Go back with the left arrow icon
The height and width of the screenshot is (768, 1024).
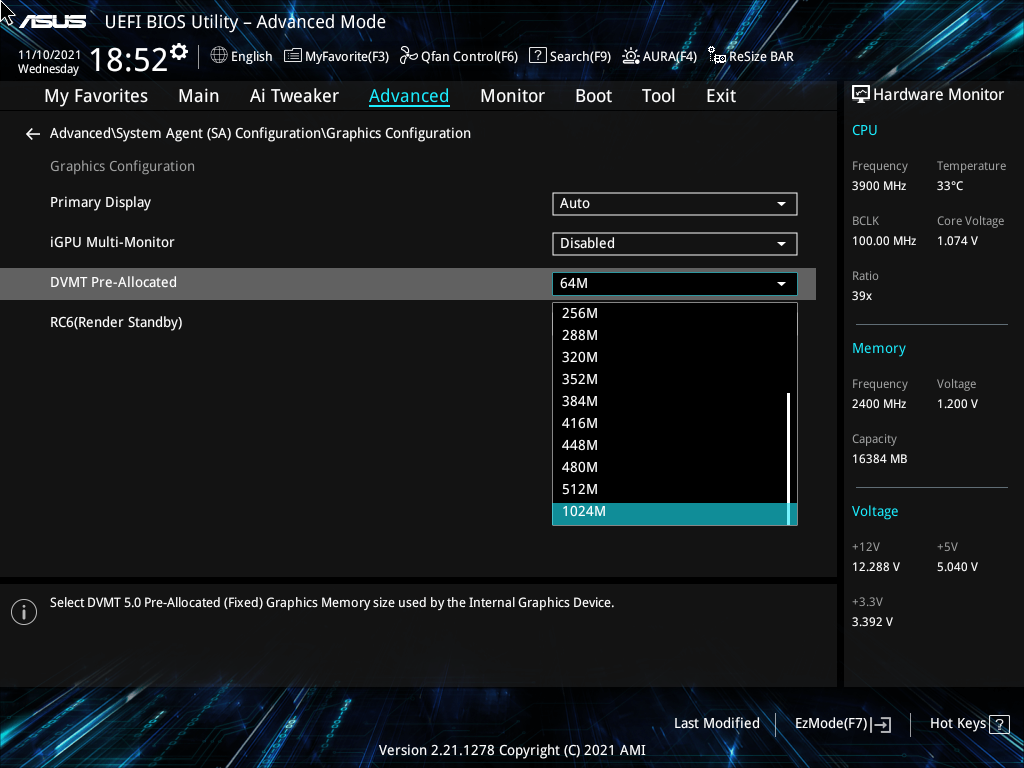[x=33, y=134]
